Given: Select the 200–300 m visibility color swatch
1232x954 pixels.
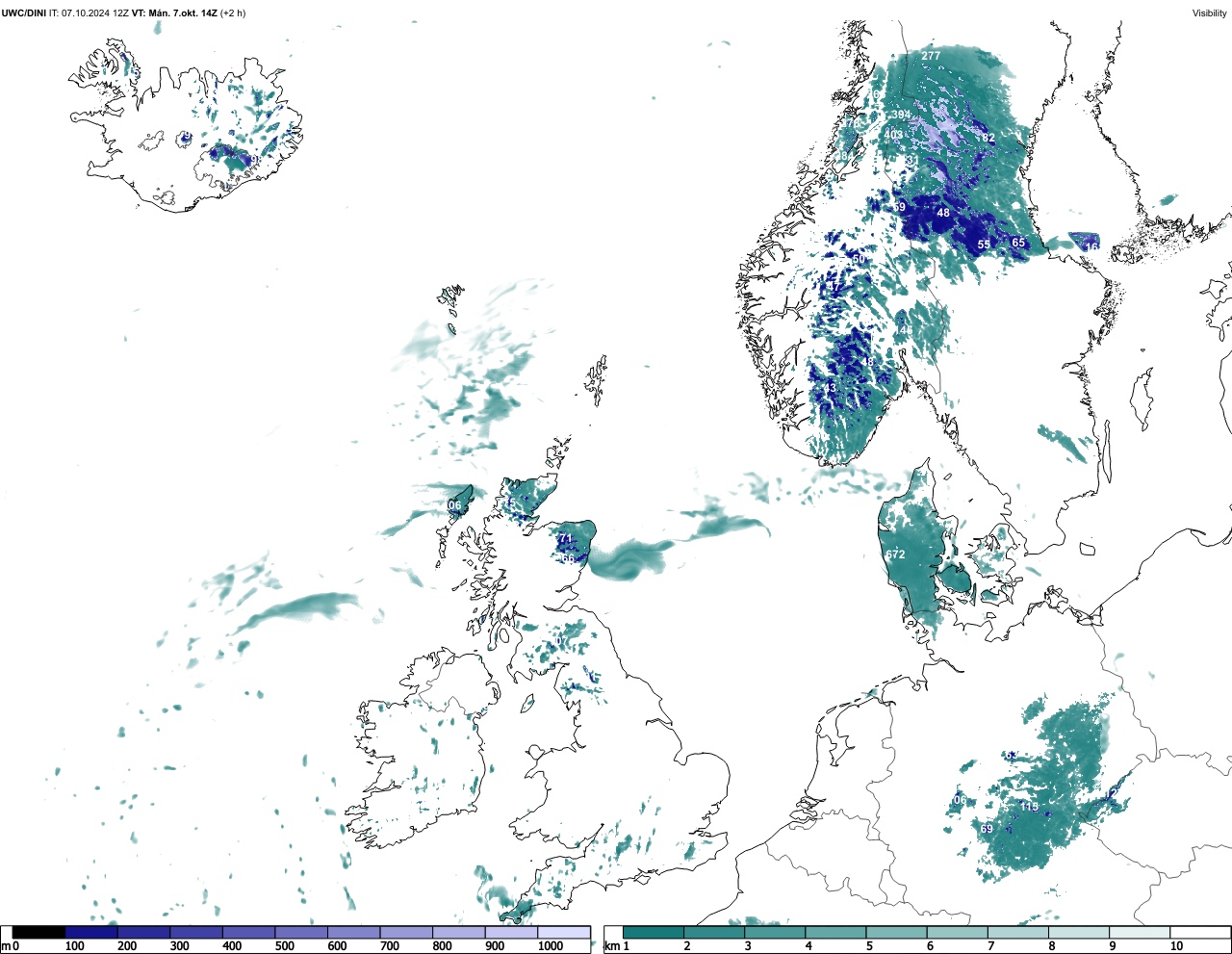Looking at the screenshot, I should click(143, 932).
